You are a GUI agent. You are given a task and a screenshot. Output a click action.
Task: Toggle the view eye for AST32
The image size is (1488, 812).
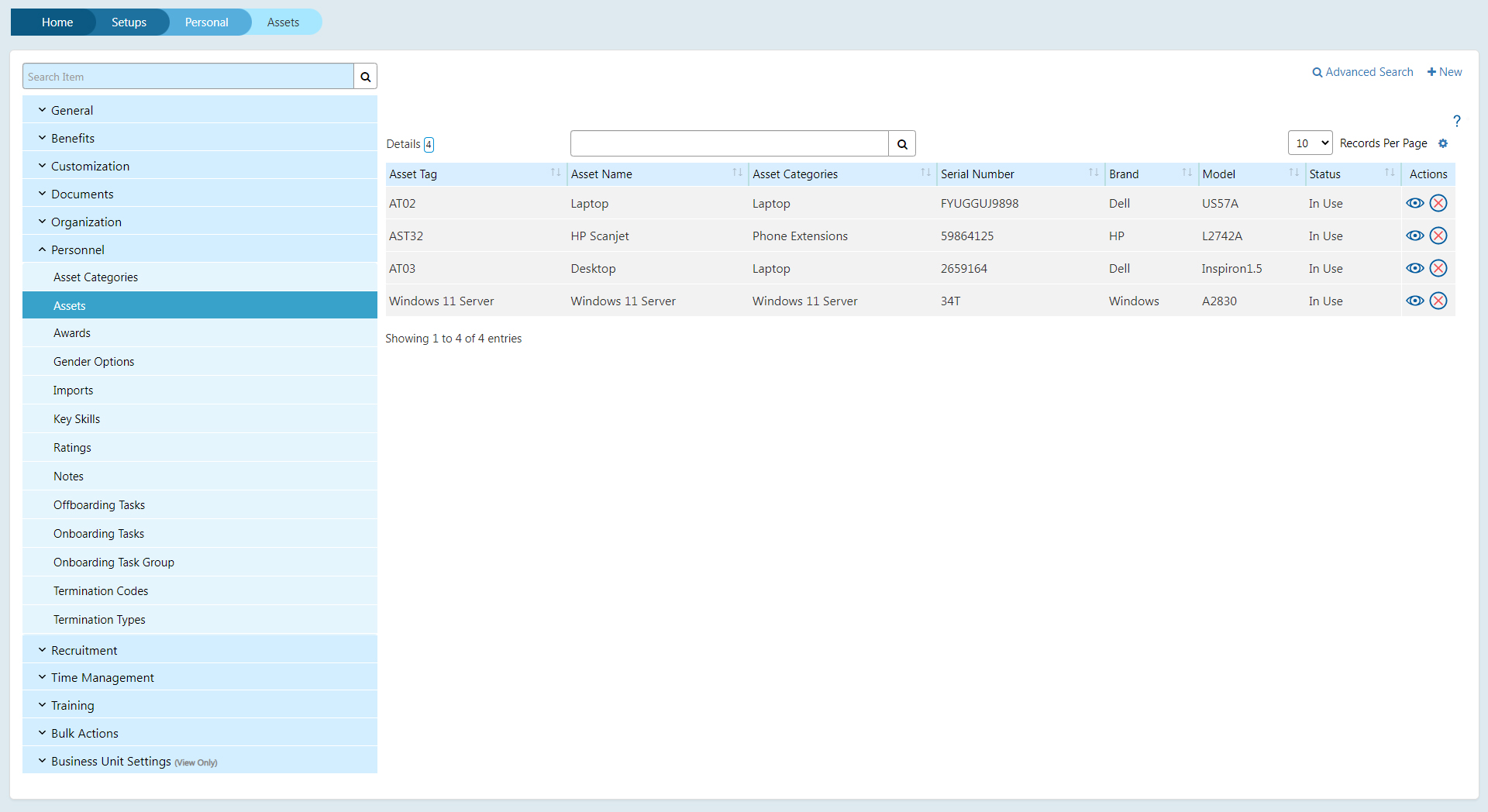[1415, 236]
